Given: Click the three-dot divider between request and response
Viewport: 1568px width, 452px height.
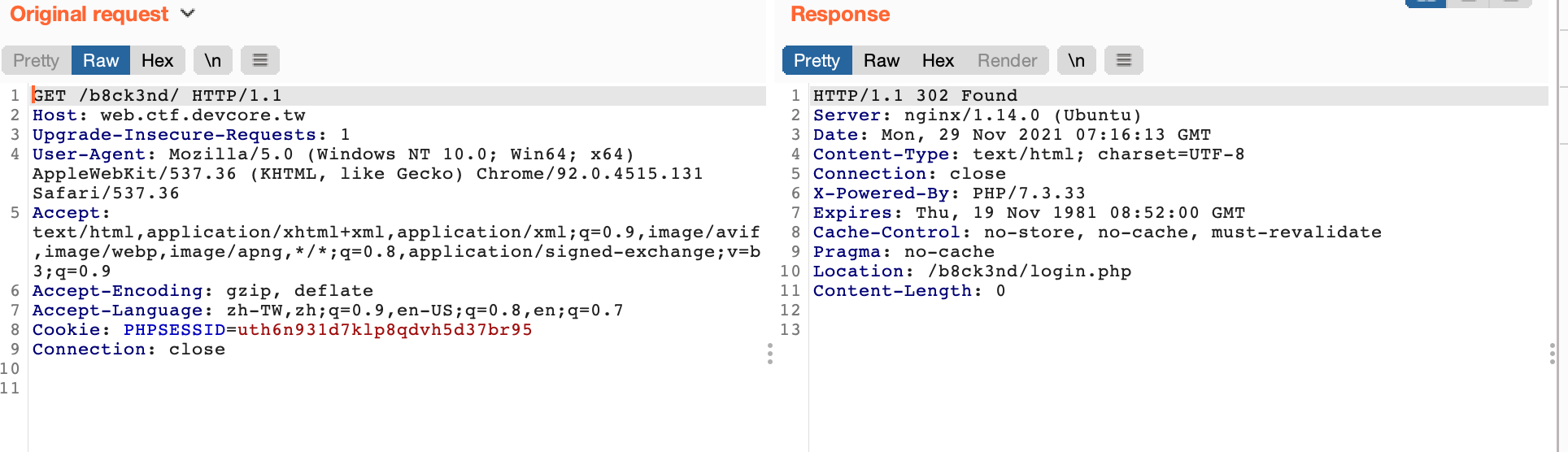Looking at the screenshot, I should point(770,354).
